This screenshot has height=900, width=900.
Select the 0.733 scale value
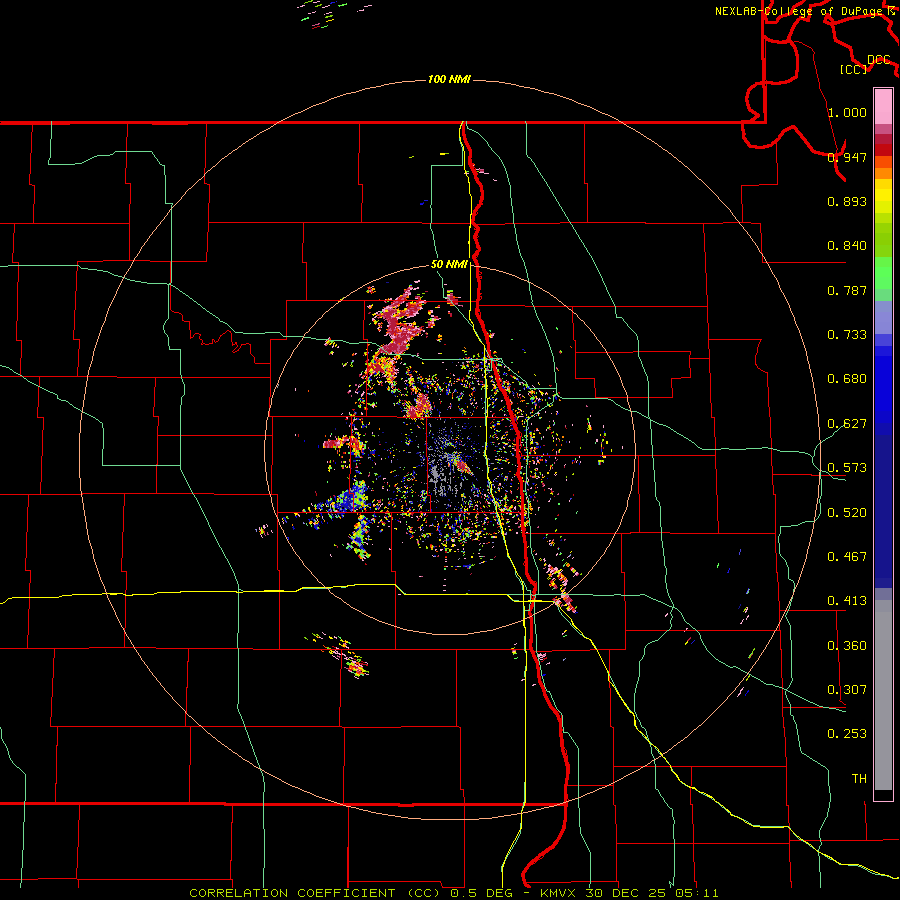(x=847, y=335)
